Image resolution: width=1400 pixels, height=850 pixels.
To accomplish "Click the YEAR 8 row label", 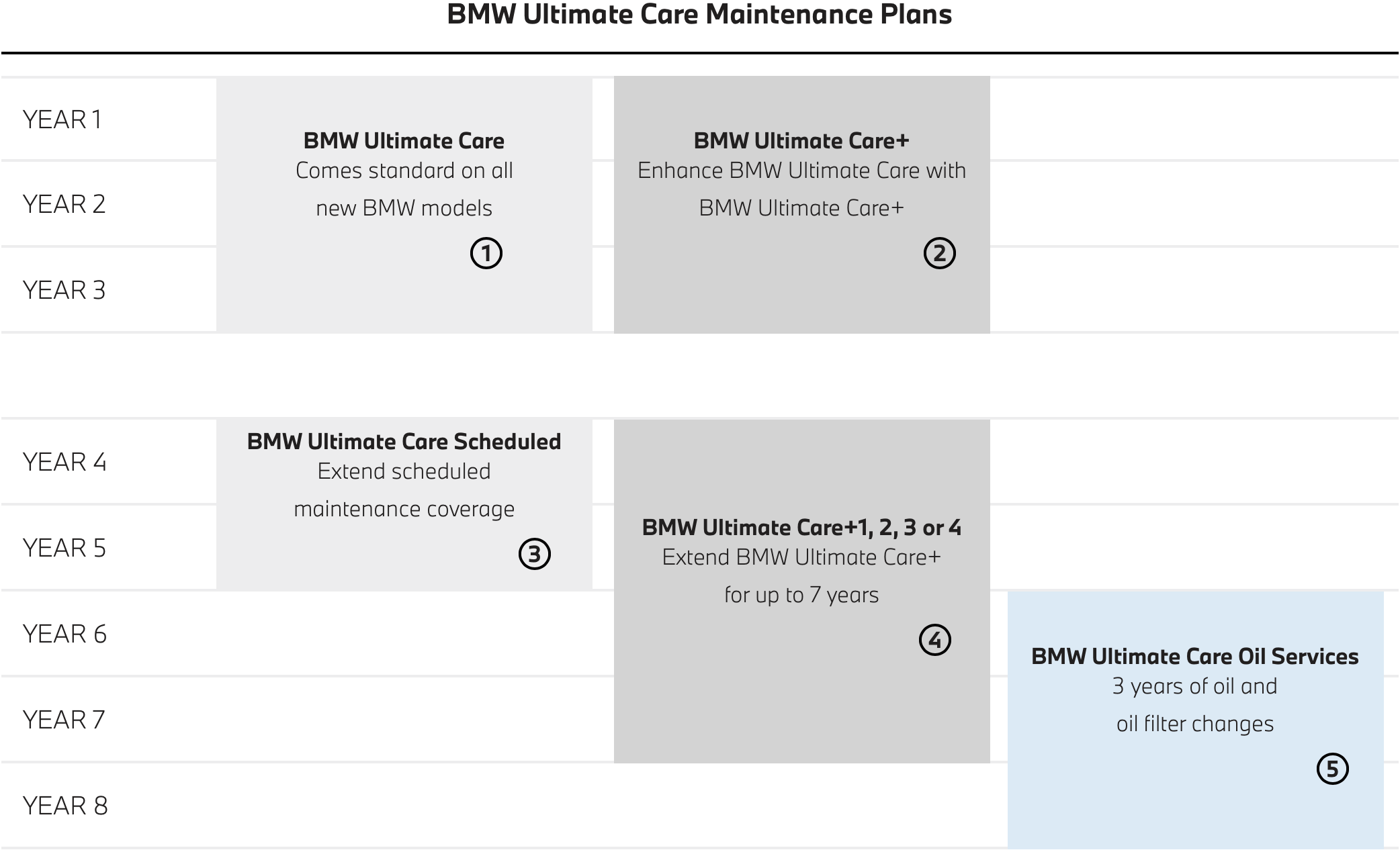I will coord(65,806).
